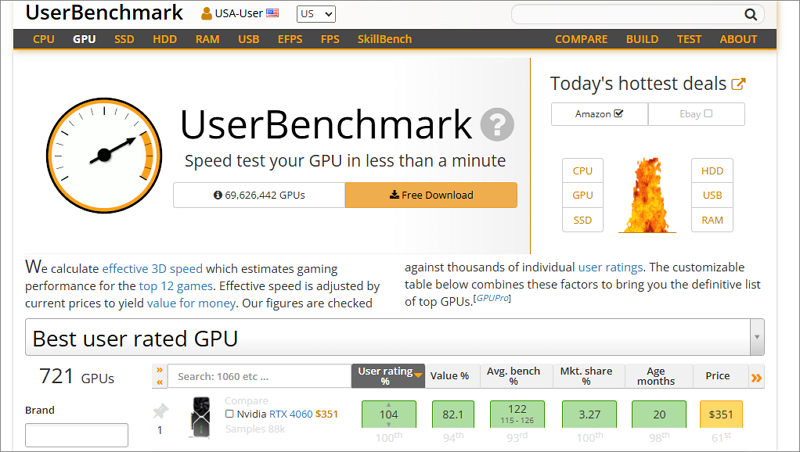This screenshot has height=452, width=800.
Task: Go to SkillBench in navigation
Action: [384, 39]
